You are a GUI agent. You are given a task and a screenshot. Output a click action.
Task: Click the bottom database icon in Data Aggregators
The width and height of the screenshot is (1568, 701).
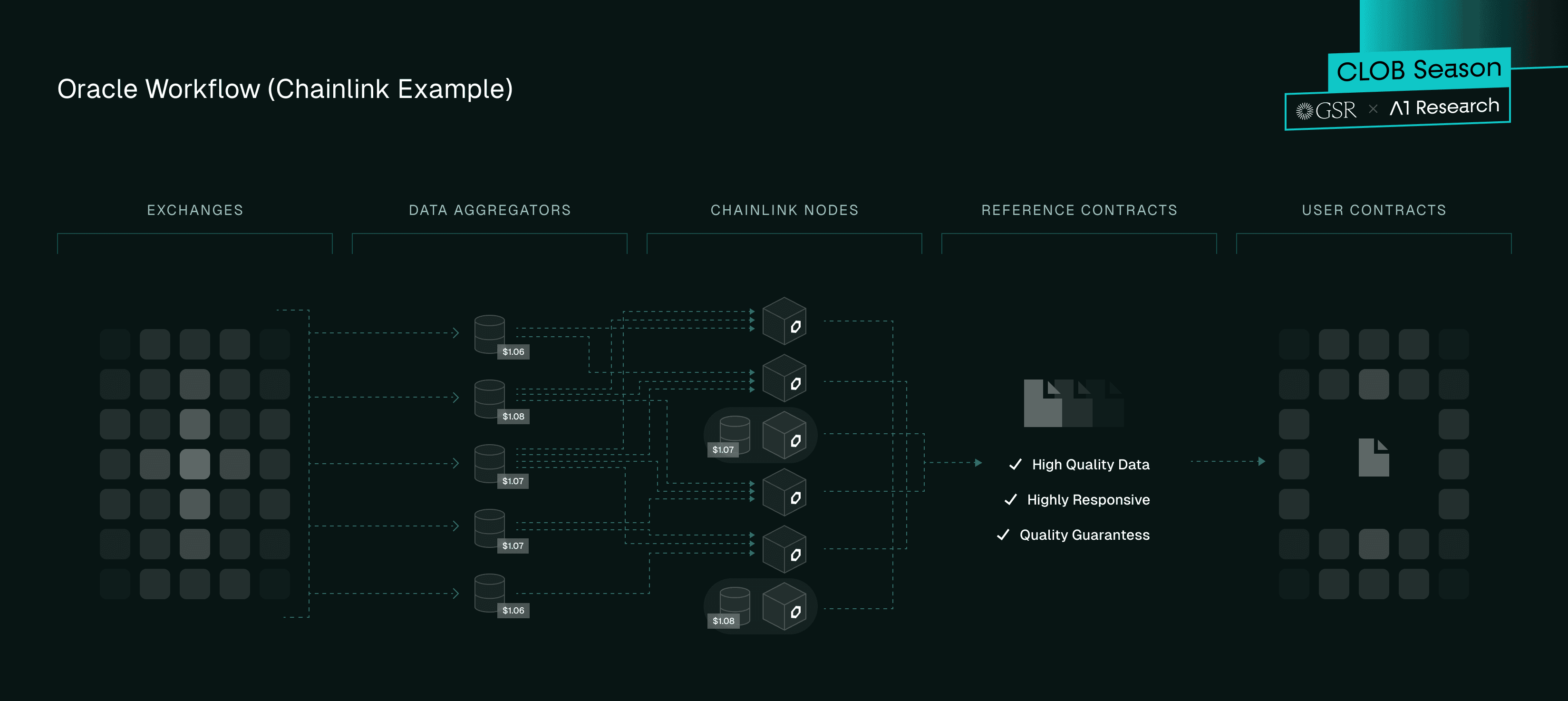tap(489, 593)
